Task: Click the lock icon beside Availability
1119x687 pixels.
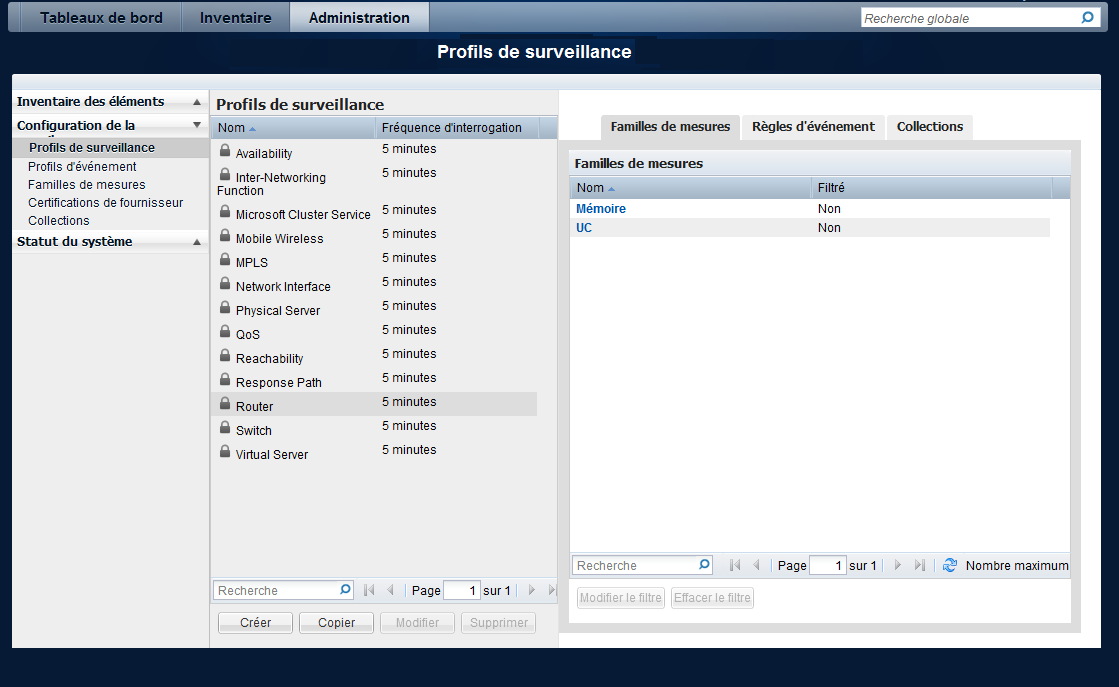Action: [x=225, y=151]
